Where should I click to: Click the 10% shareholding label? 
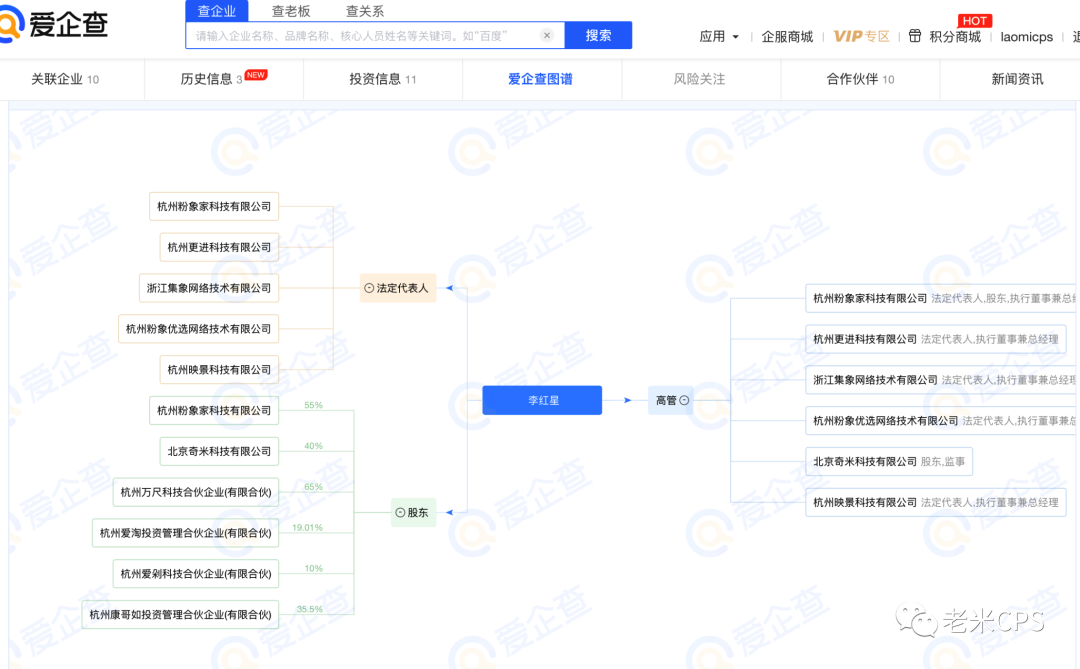[313, 568]
